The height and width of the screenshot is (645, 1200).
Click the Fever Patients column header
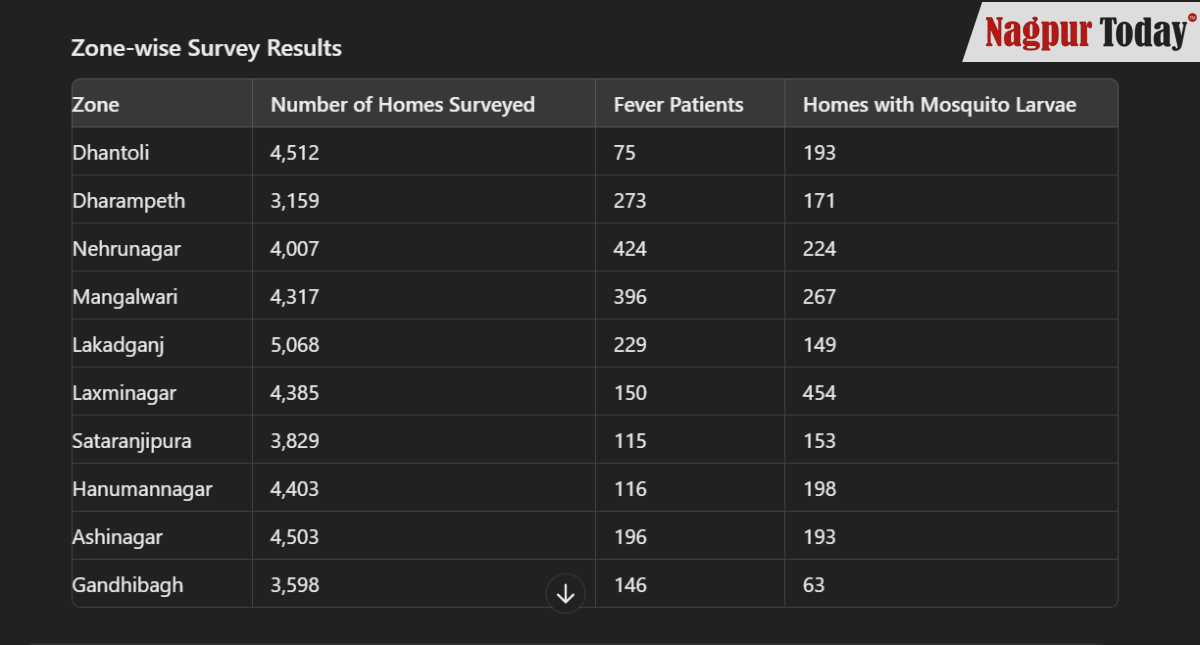tap(678, 105)
